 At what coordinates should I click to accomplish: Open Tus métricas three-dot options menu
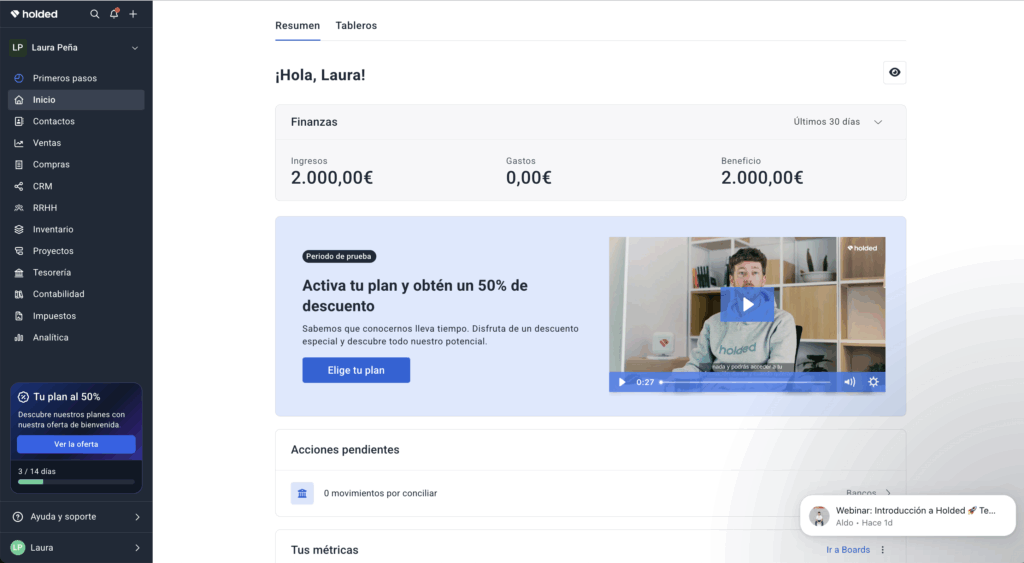pos(882,550)
